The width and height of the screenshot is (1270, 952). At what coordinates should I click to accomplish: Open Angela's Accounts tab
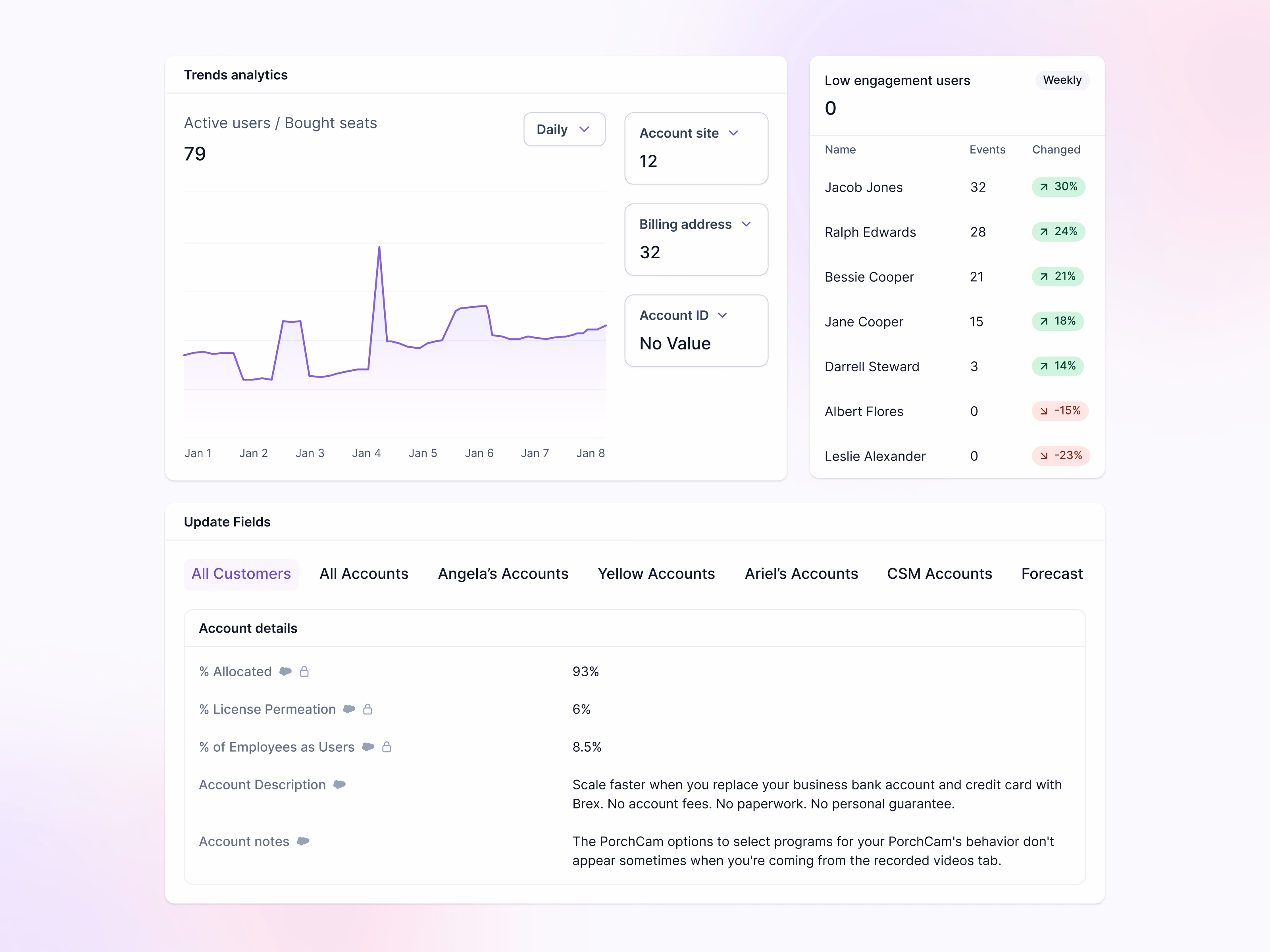[x=503, y=574]
